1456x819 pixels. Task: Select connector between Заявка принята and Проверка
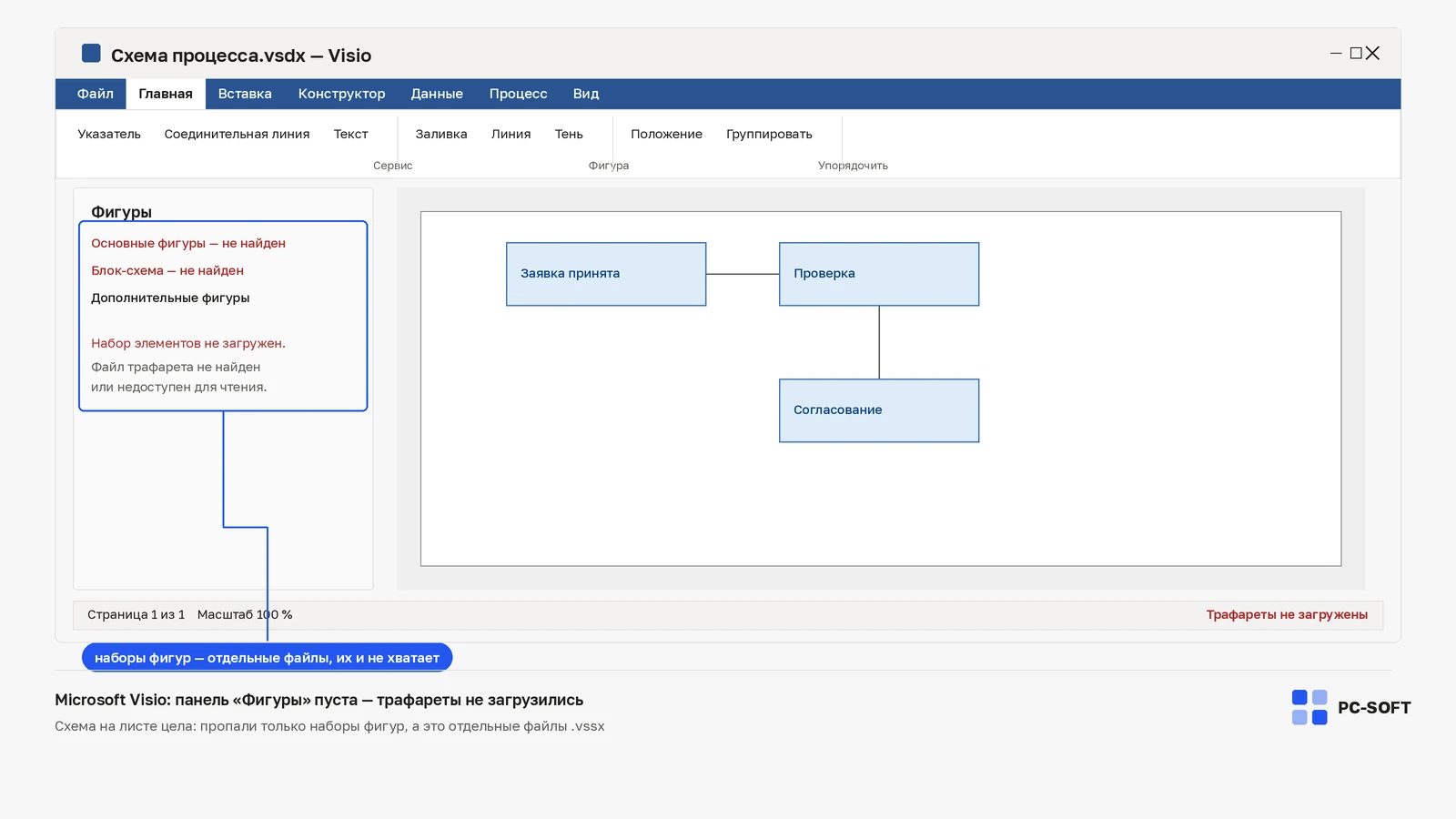point(743,274)
